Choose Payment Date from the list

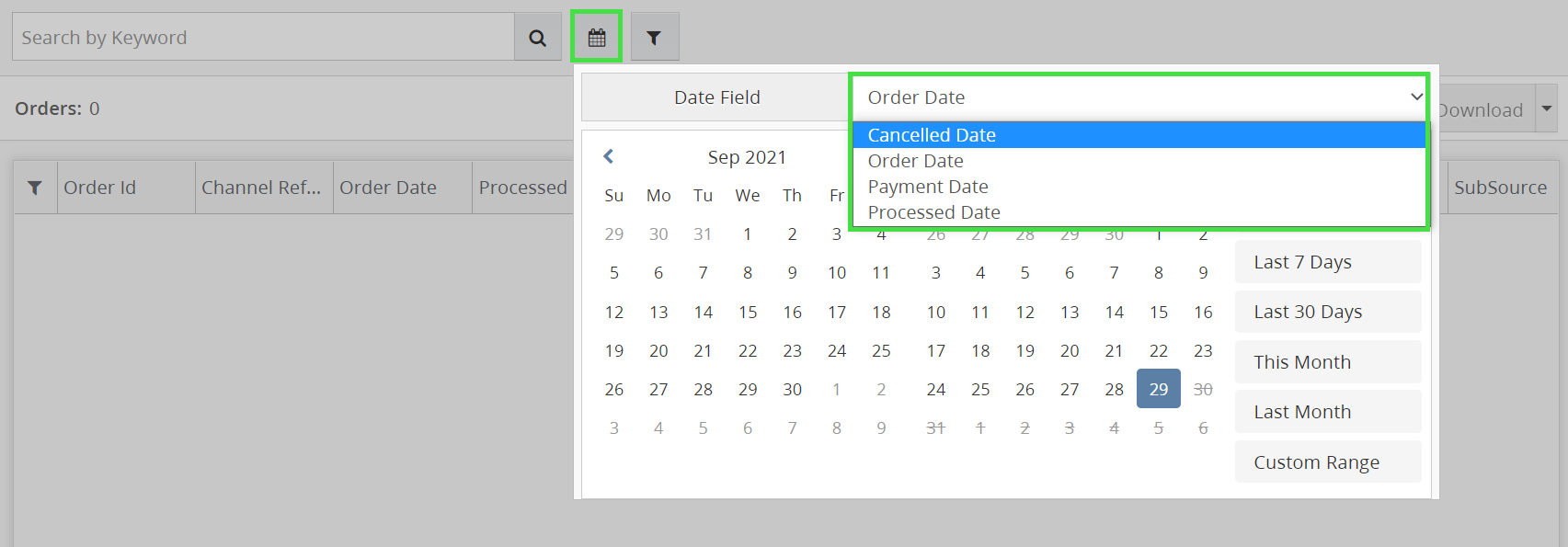click(928, 187)
